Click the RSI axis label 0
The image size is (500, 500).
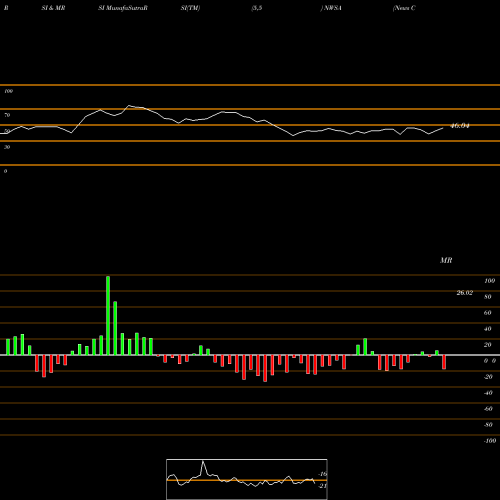click(x=5, y=171)
